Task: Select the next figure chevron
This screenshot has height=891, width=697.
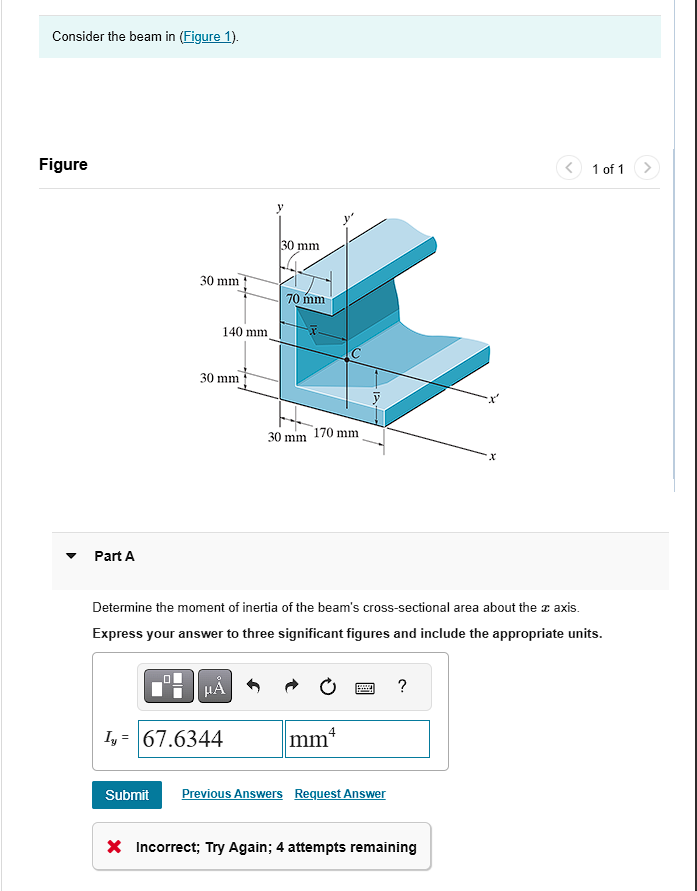Action: [646, 168]
